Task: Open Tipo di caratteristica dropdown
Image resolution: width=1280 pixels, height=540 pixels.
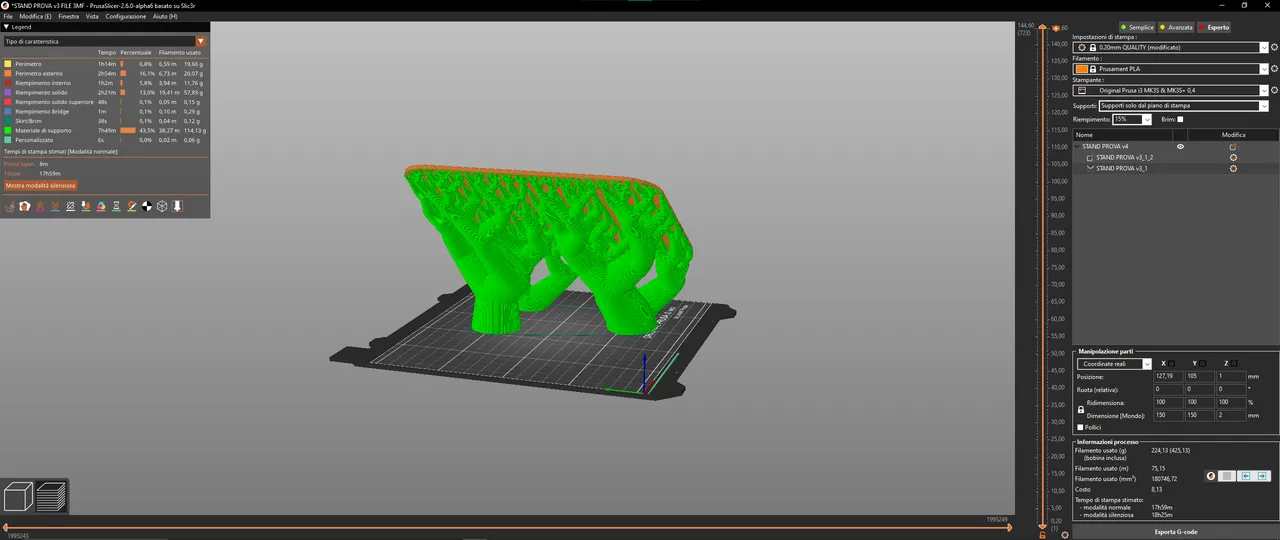Action: click(x=105, y=41)
